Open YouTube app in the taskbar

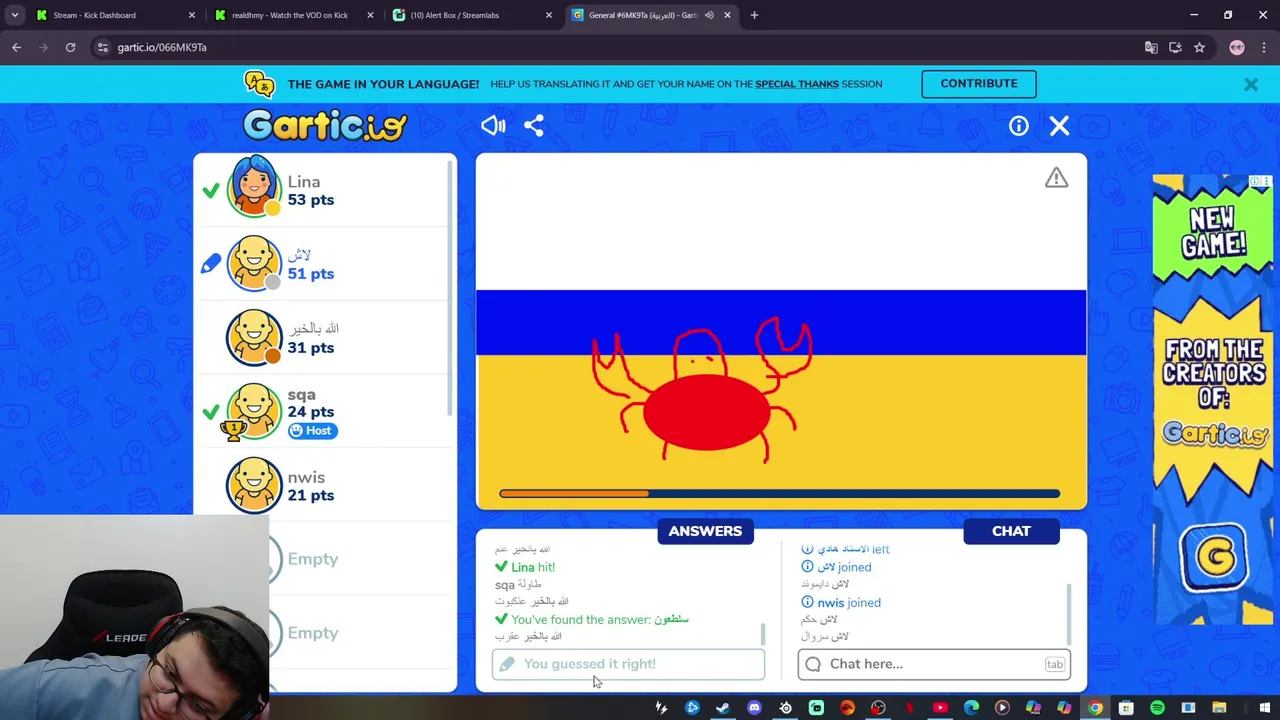[x=940, y=708]
